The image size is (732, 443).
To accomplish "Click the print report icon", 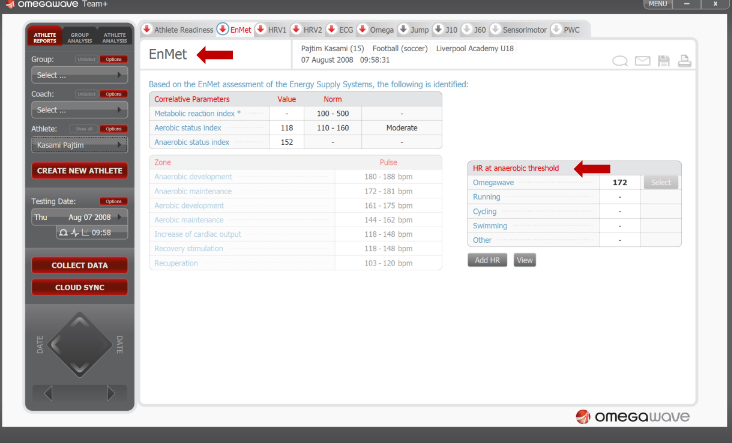I will (x=684, y=61).
